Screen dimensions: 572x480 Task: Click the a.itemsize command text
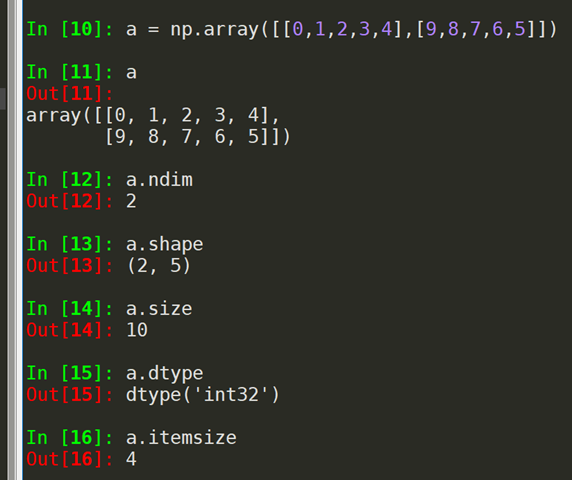(181, 438)
